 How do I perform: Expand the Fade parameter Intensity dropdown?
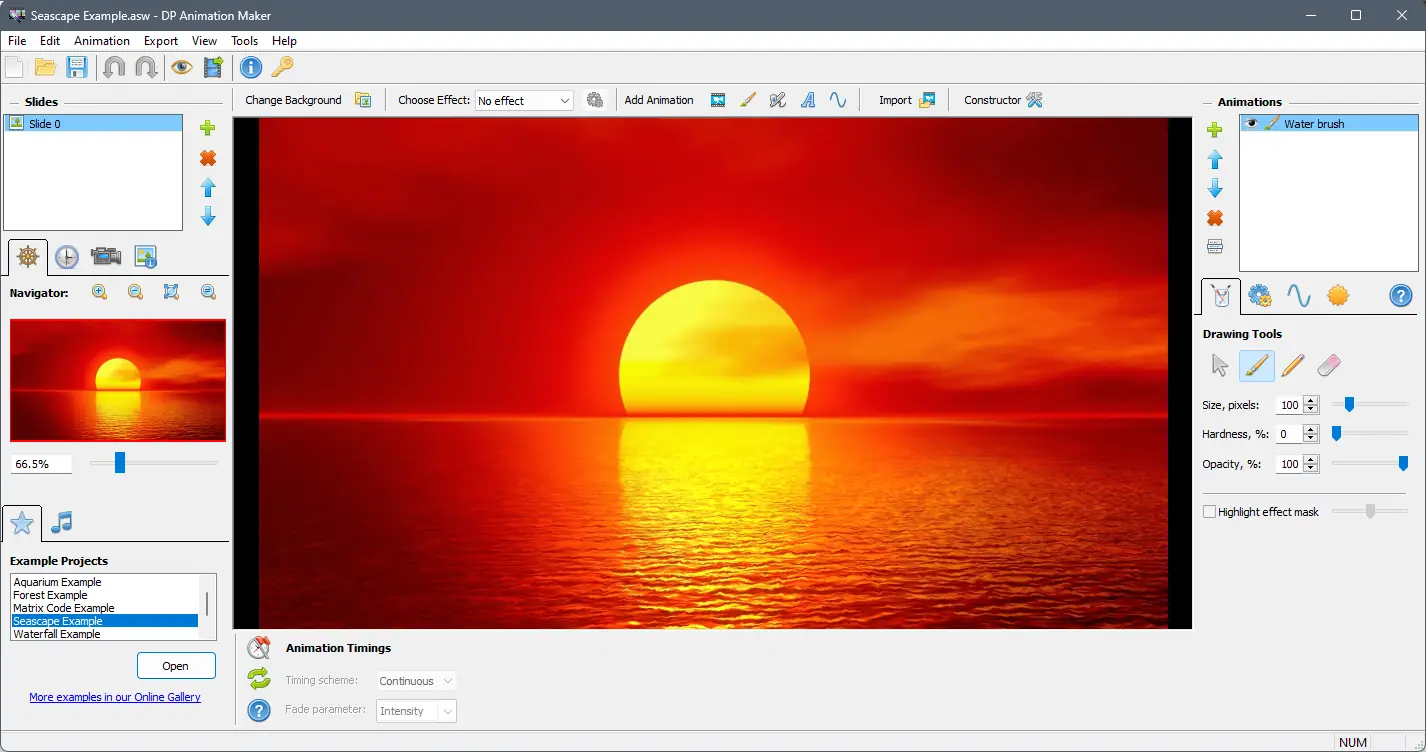(417, 711)
